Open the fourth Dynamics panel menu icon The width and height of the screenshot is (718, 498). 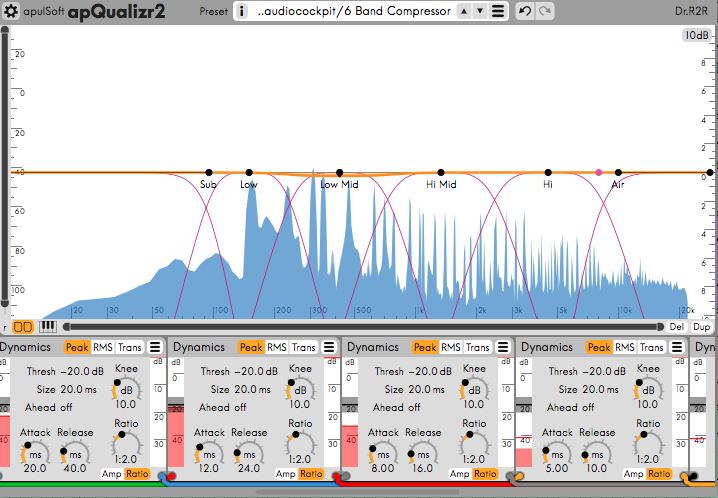677,347
